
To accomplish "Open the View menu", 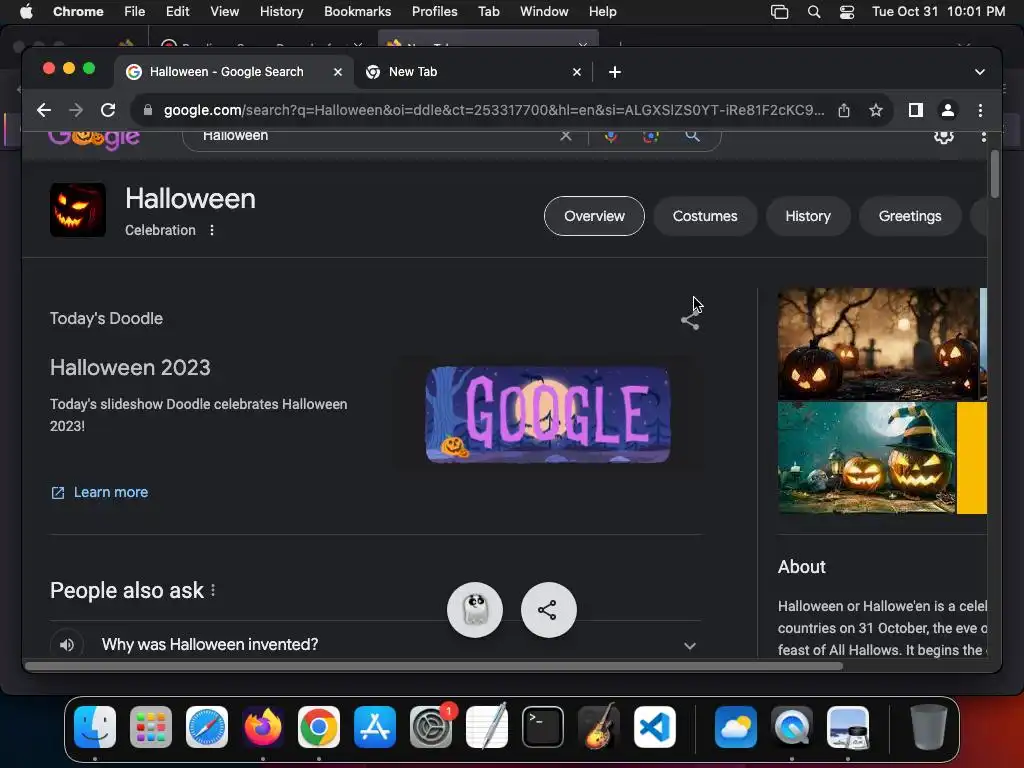I will (x=224, y=12).
